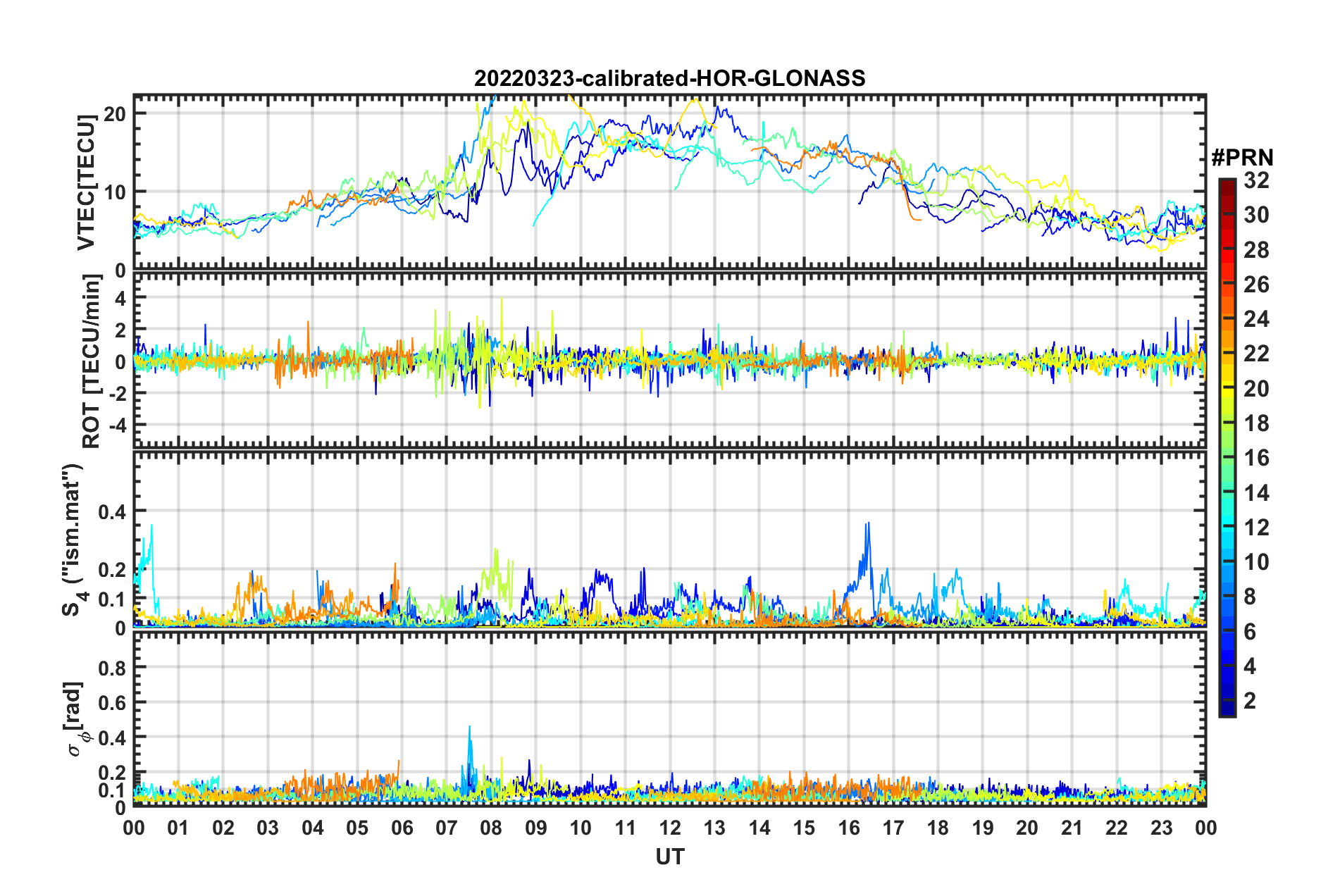The width and height of the screenshot is (1340, 896).
Task: Click the UT x-axis label
Action: pyautogui.click(x=669, y=857)
